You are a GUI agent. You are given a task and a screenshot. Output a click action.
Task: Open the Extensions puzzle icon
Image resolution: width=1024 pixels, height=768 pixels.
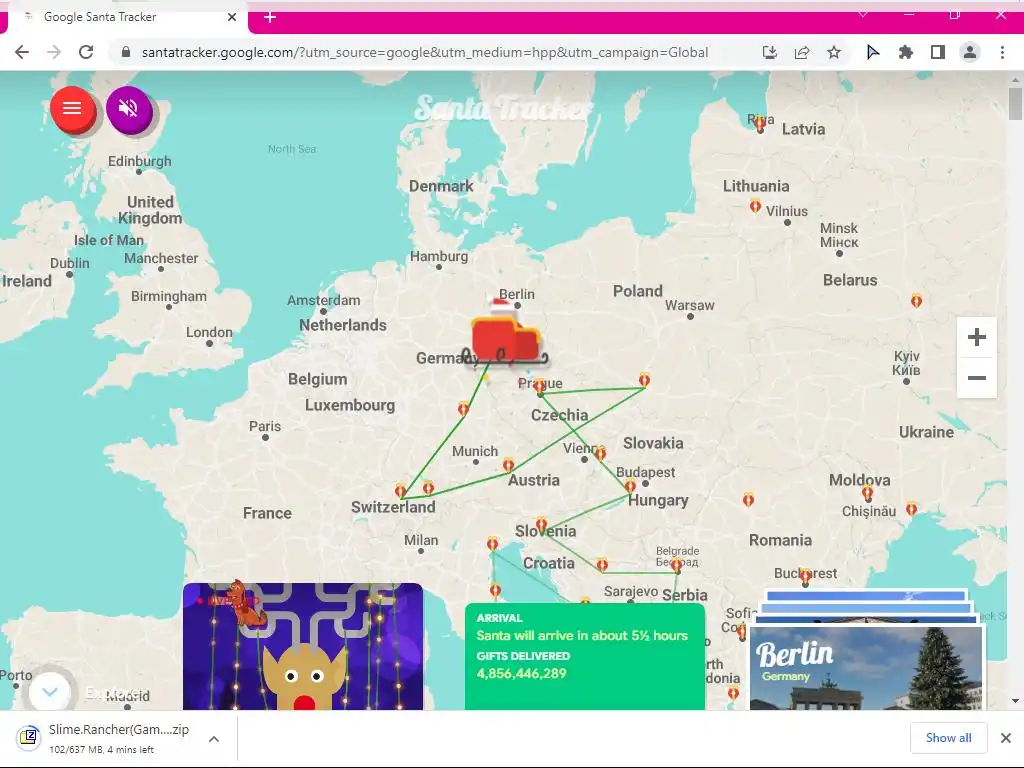pos(905,52)
